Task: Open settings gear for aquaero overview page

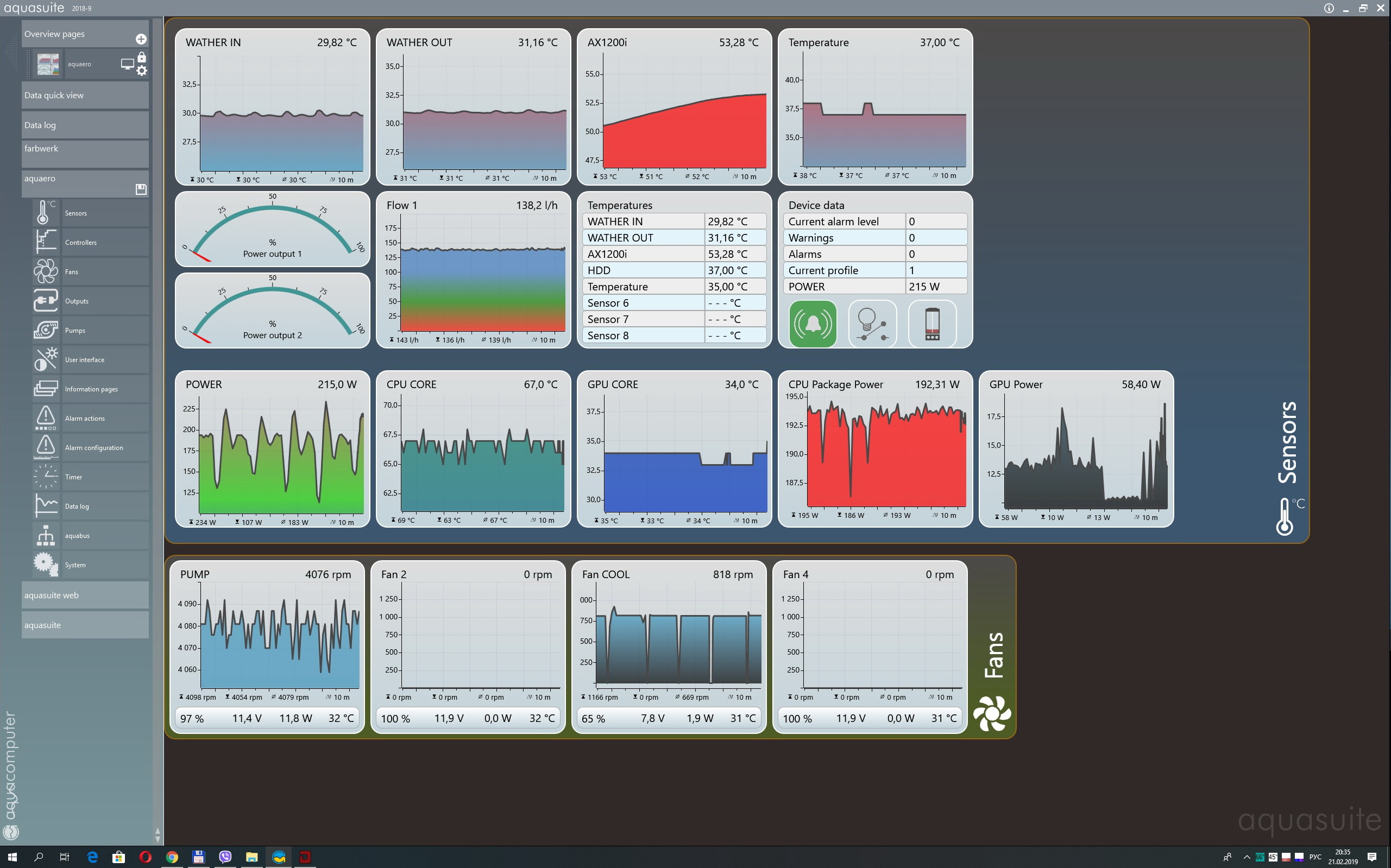Action: [142, 71]
